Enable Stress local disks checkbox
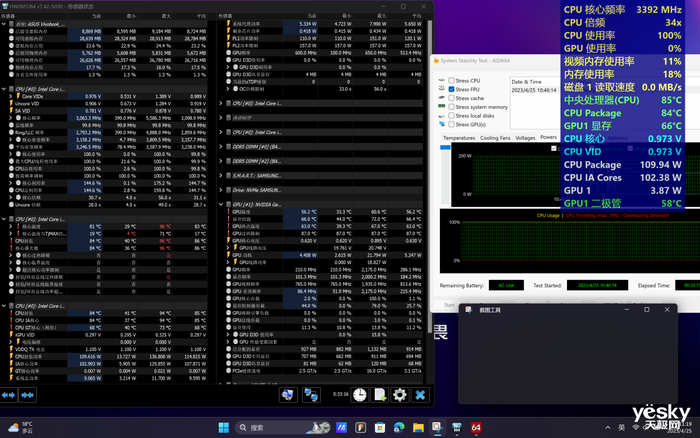This screenshot has width=700, height=438. pyautogui.click(x=452, y=116)
